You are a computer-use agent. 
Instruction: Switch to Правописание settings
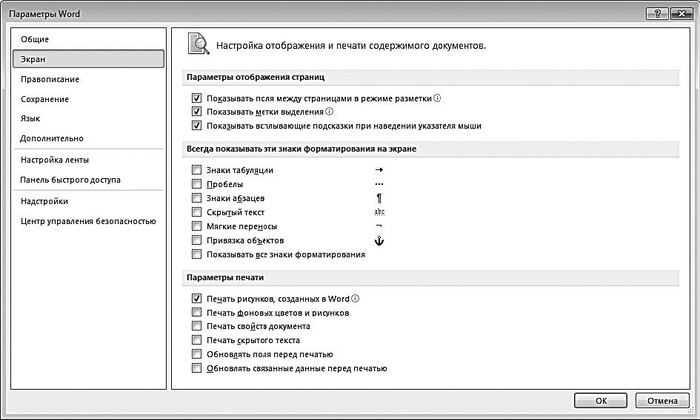click(88, 79)
